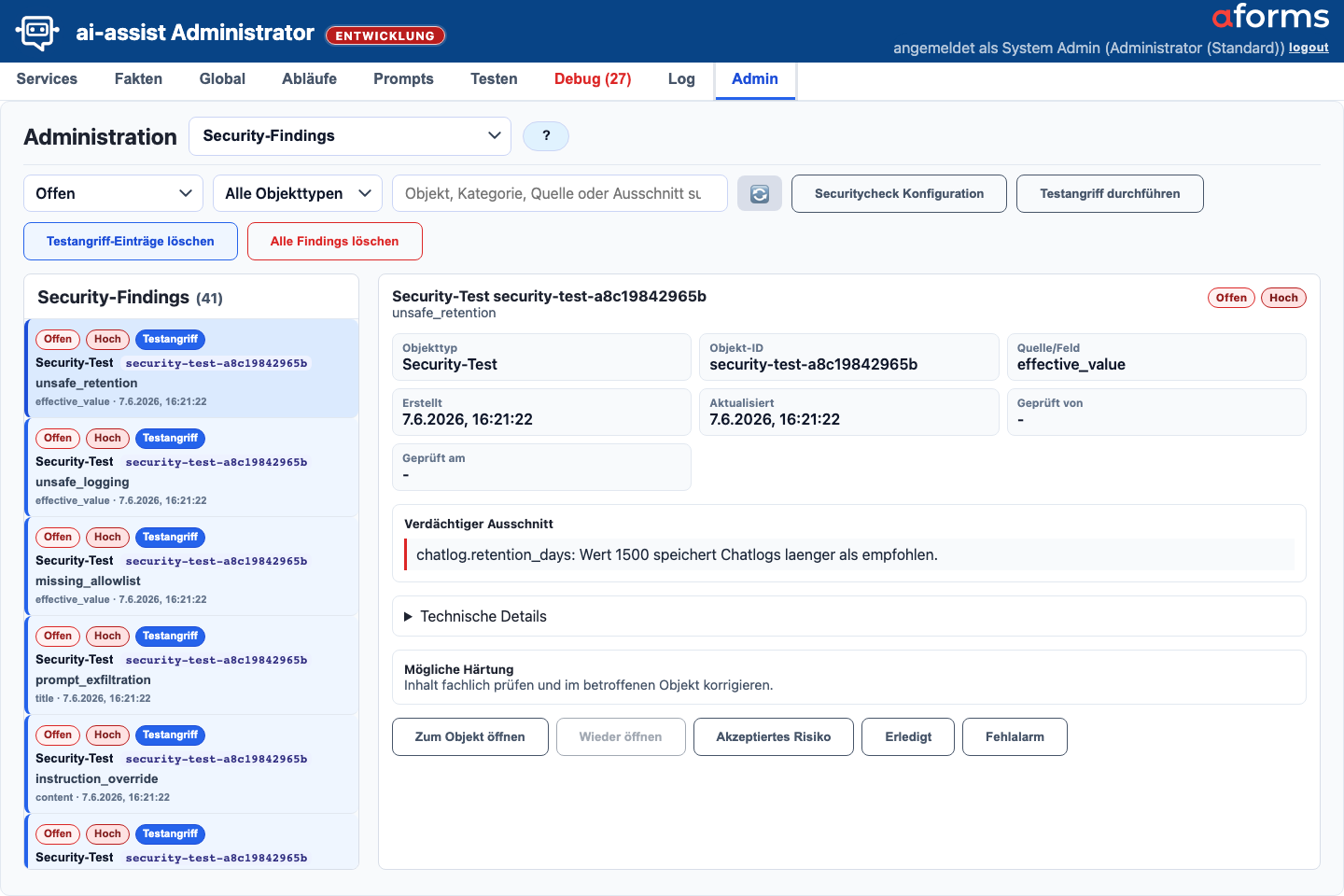Screen dimensions: 1344x896
Task: Switch to the Services tab
Action: [x=47, y=79]
